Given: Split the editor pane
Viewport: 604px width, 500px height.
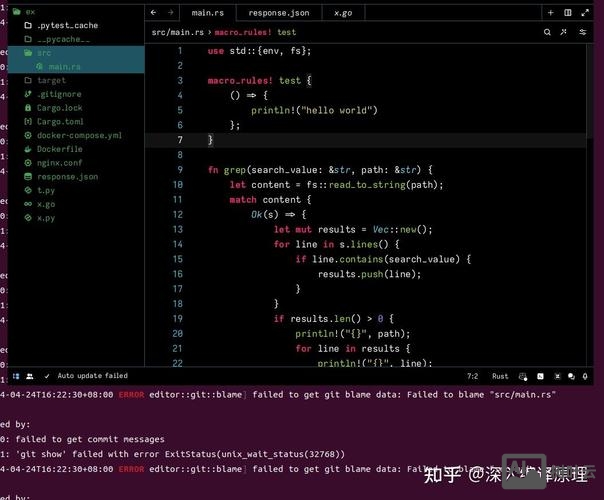Looking at the screenshot, I should click(x=568, y=13).
